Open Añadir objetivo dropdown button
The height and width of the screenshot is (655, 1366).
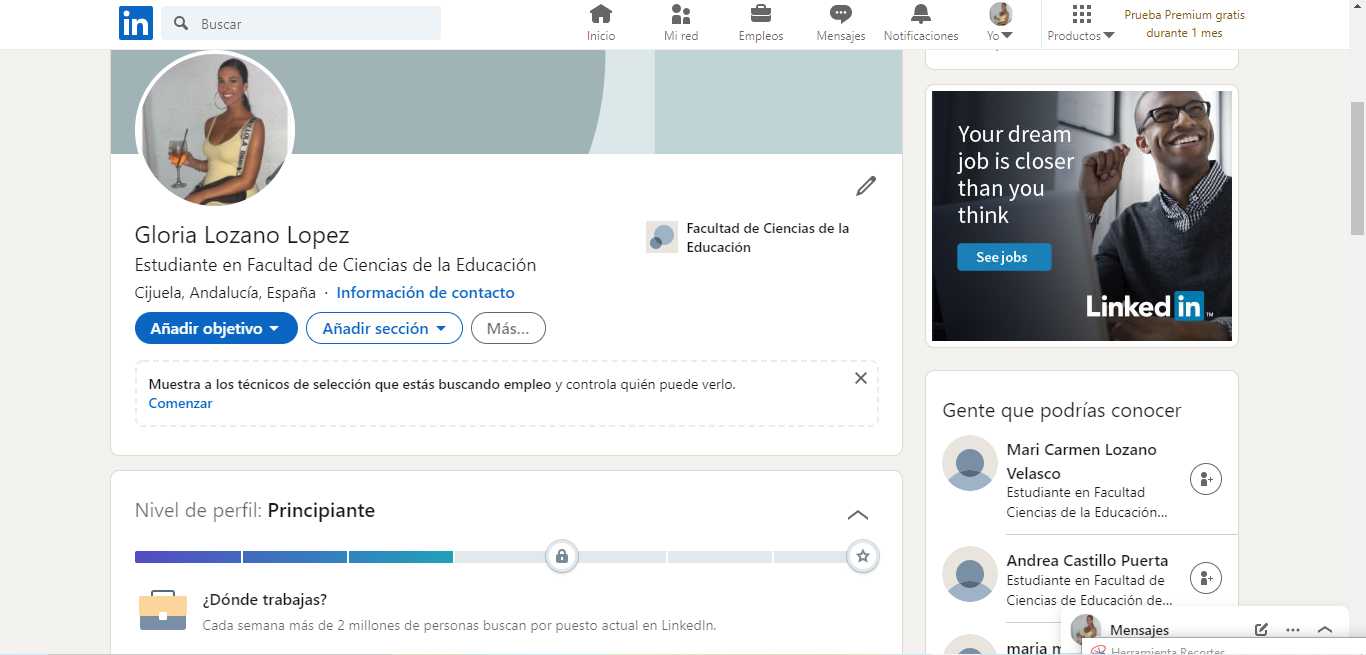pyautogui.click(x=216, y=328)
